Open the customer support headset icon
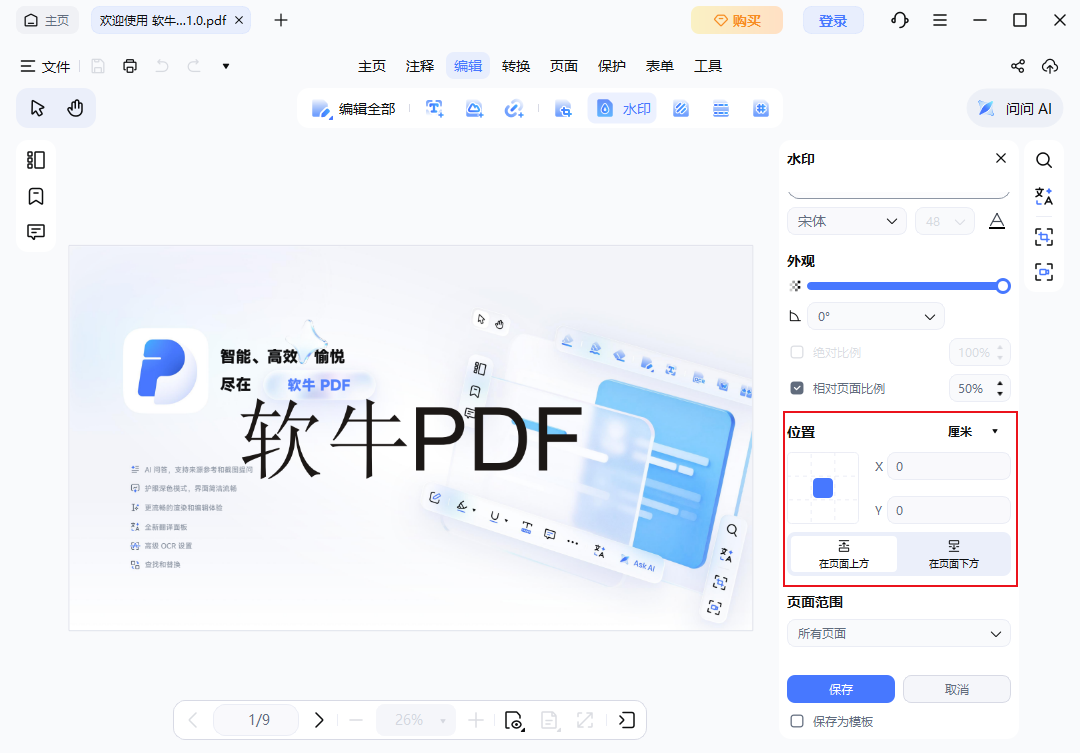Screen dimensions: 1080x753 pos(900,20)
